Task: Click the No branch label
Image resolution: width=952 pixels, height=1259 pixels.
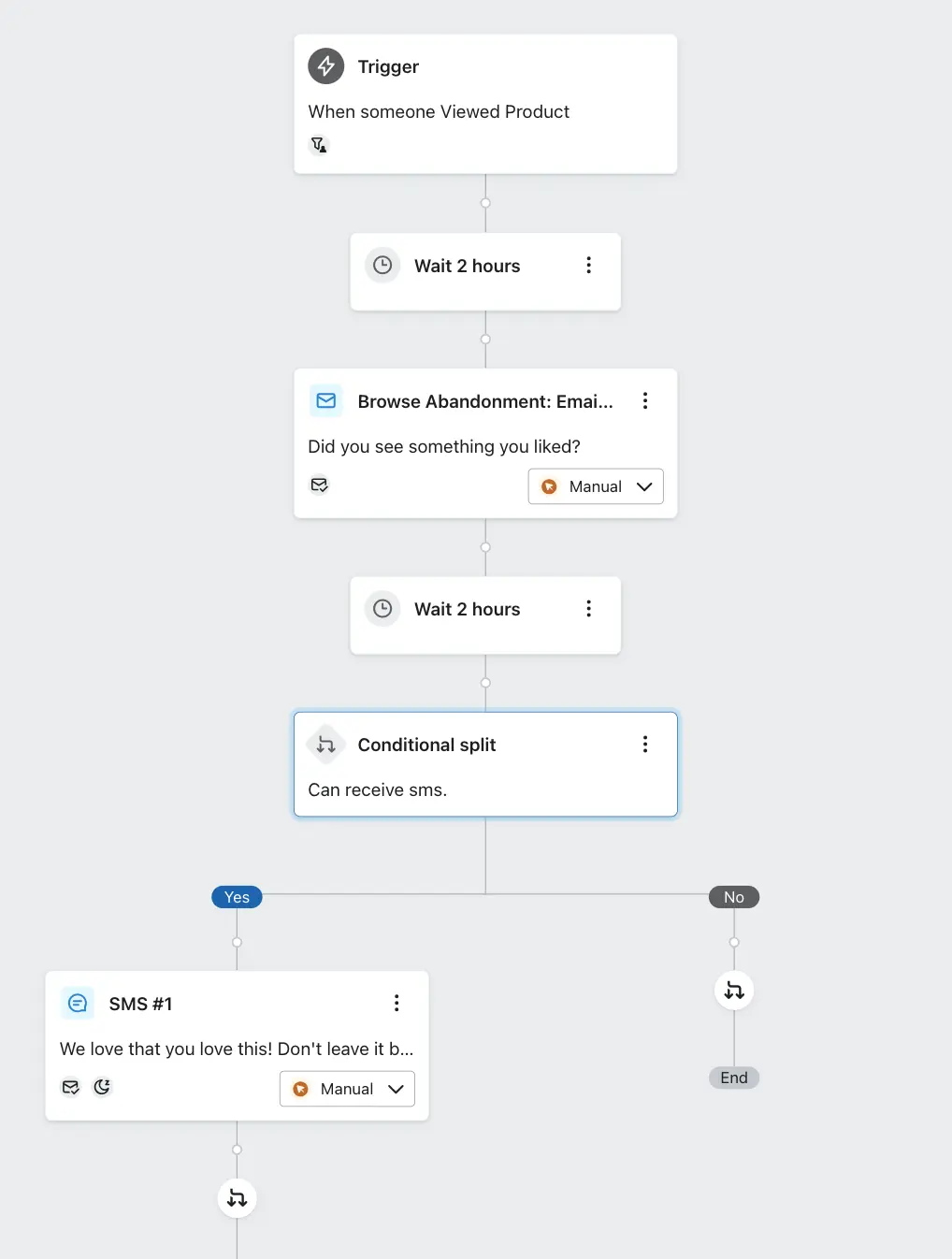Action: point(734,897)
